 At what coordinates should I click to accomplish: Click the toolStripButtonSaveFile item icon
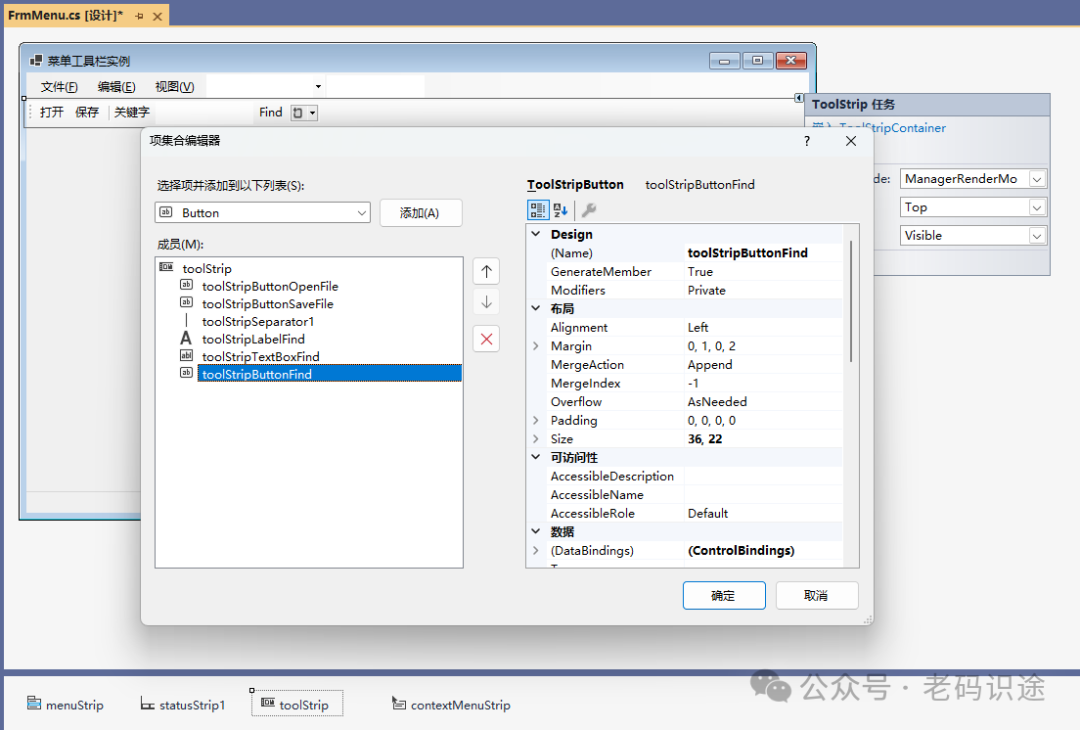pos(187,302)
